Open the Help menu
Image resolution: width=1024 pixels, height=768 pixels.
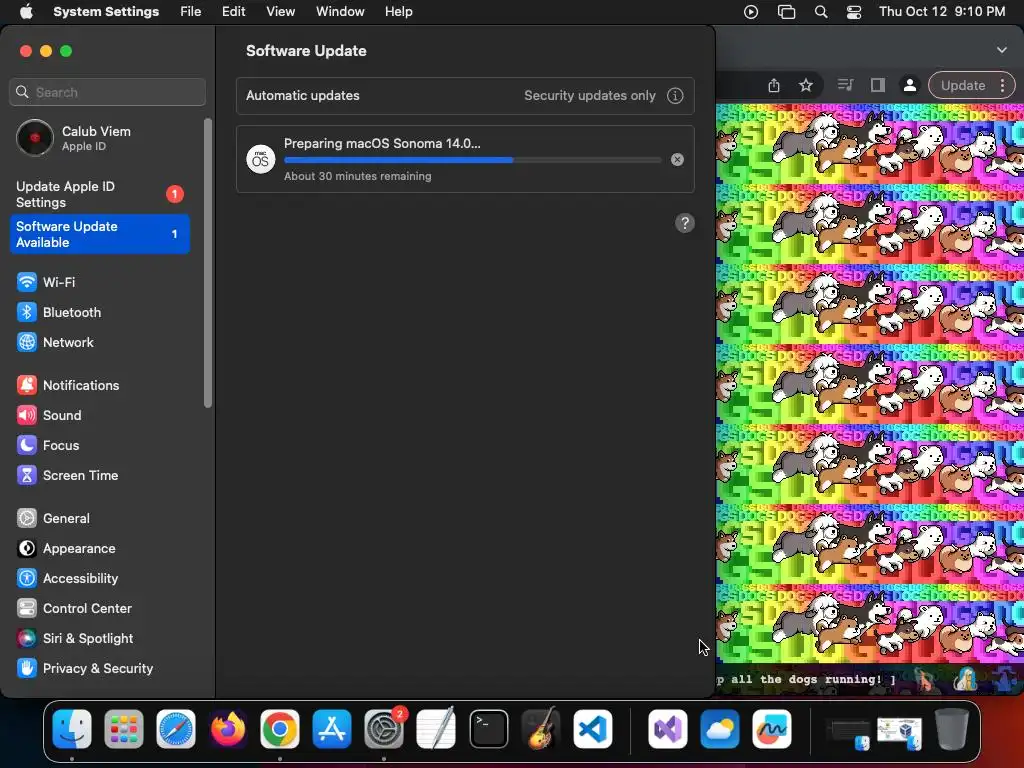pos(398,12)
